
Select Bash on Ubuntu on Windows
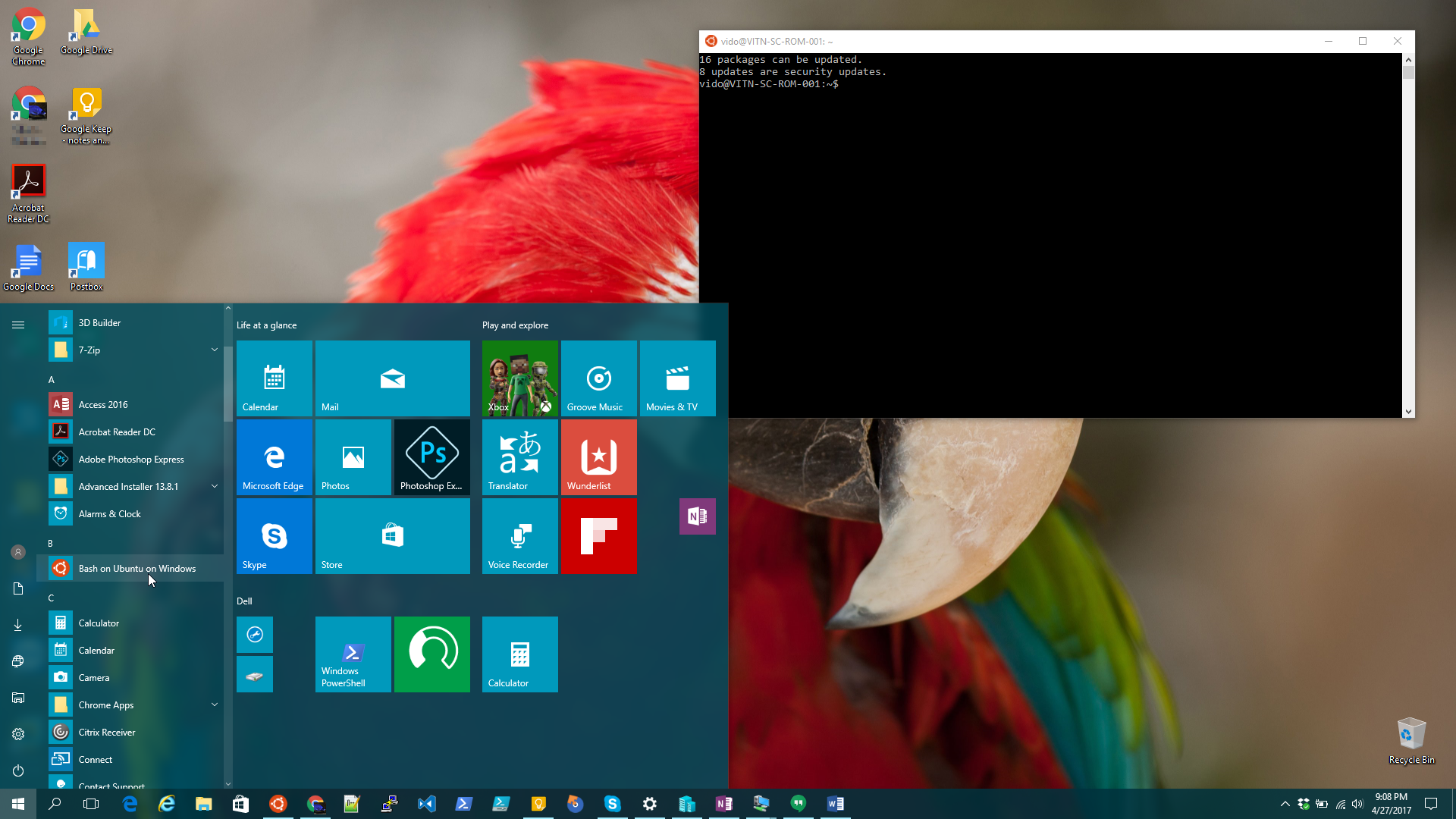(136, 568)
